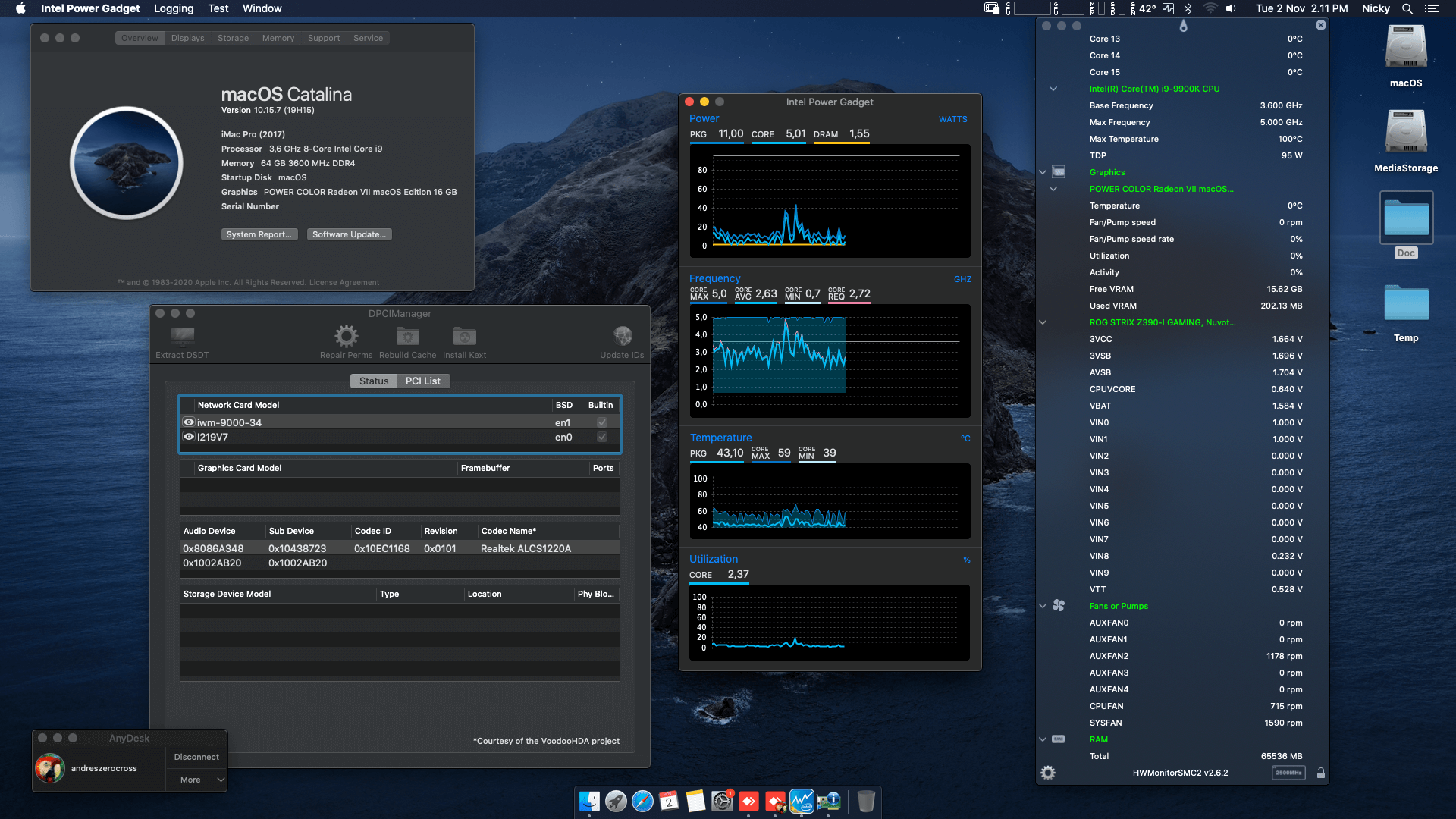Collapse ROG STRIX Z390-I GAMING group

(x=1043, y=322)
